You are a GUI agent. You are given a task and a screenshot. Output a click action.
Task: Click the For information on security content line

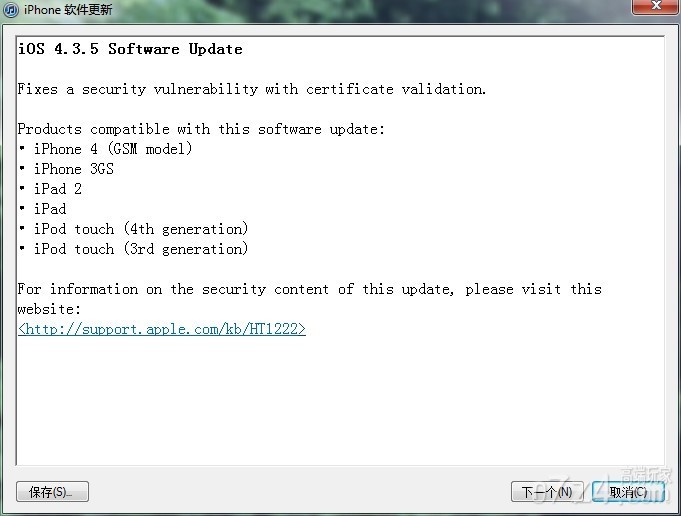pyautogui.click(x=310, y=289)
